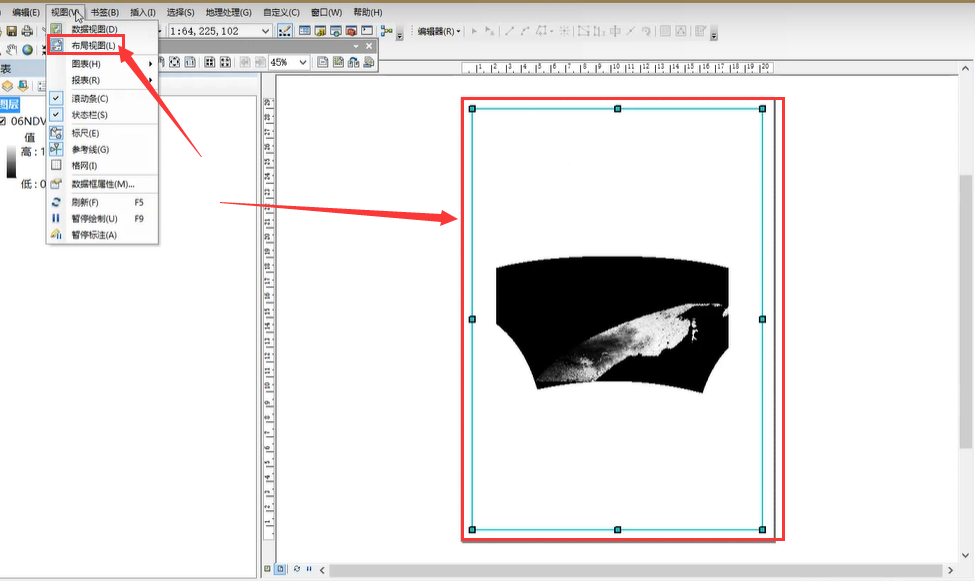Image resolution: width=975 pixels, height=581 pixels.
Task: Open the table of contents window icon
Action: point(305,30)
